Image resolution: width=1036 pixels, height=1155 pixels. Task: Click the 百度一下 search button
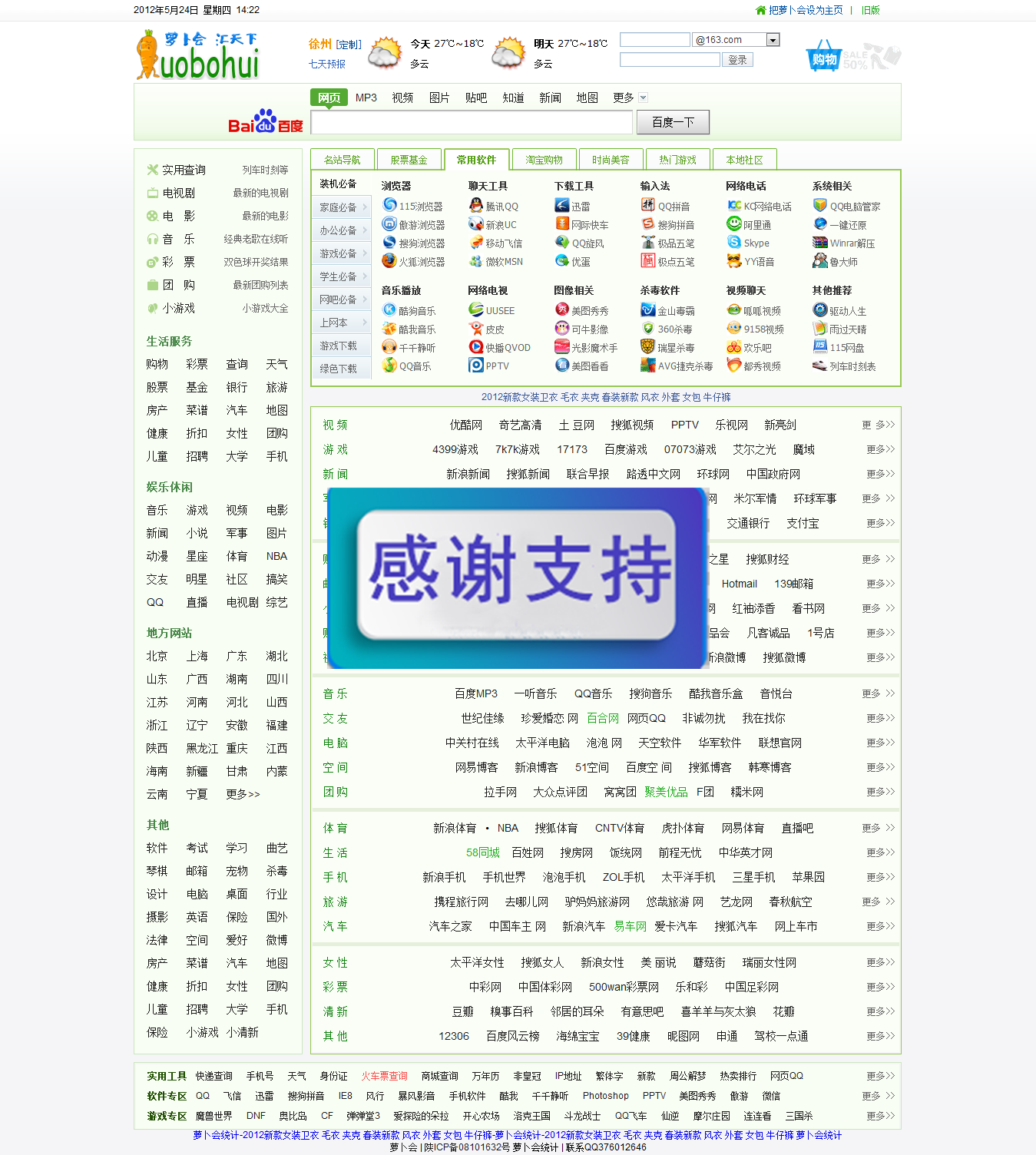(673, 122)
